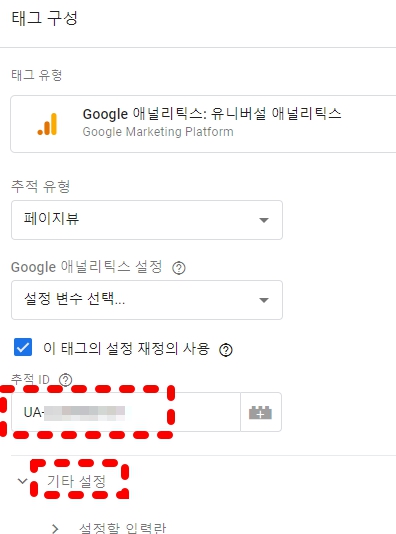
Task: Click the UA- tracking ID input field
Action: click(126, 412)
